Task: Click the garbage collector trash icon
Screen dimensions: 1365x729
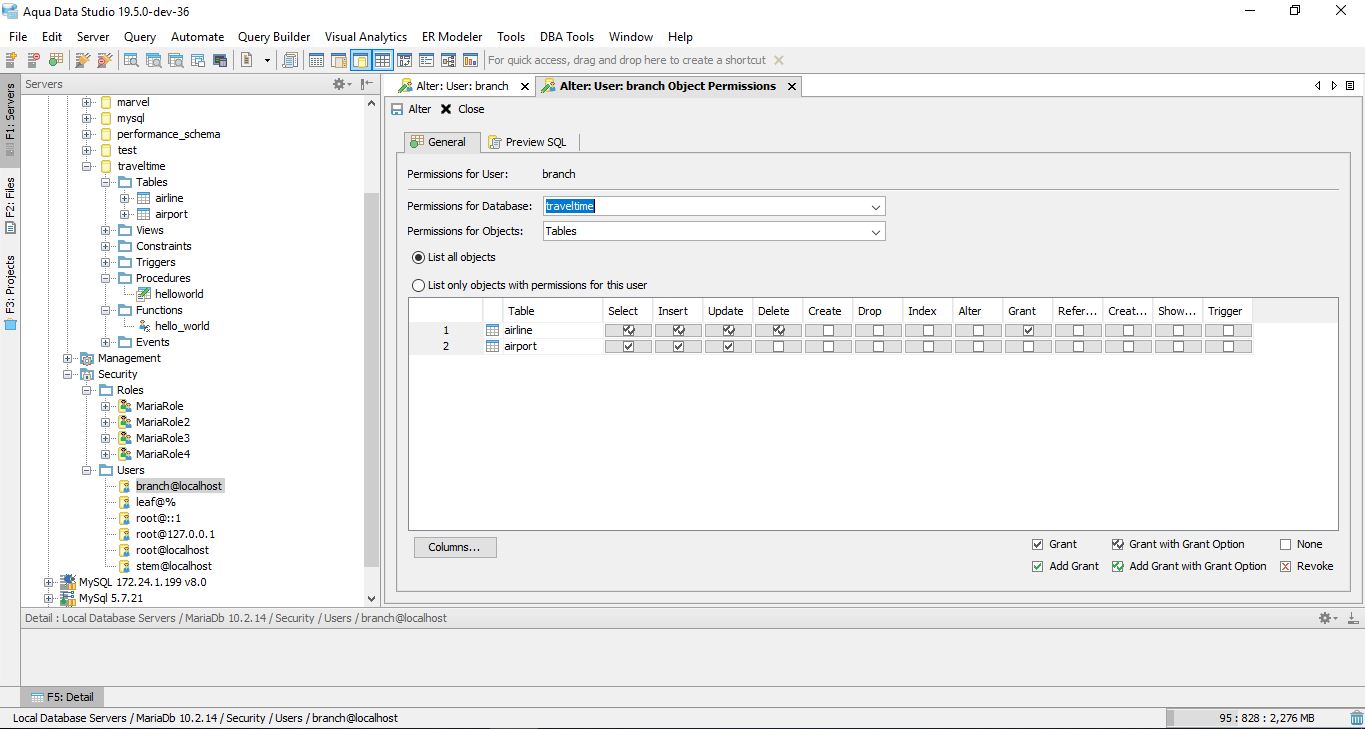Action: tap(1356, 718)
